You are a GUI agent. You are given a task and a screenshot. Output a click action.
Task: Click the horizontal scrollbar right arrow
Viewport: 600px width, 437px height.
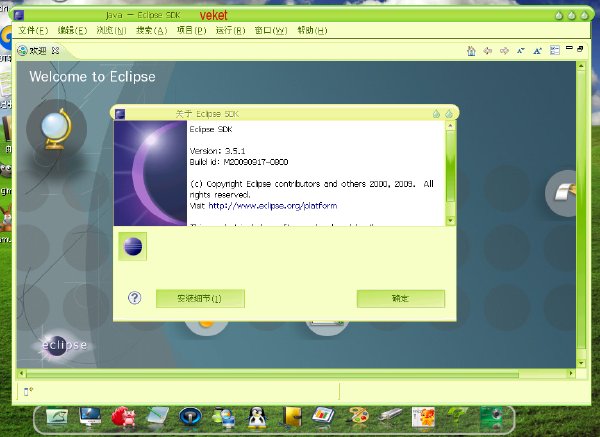coord(571,373)
